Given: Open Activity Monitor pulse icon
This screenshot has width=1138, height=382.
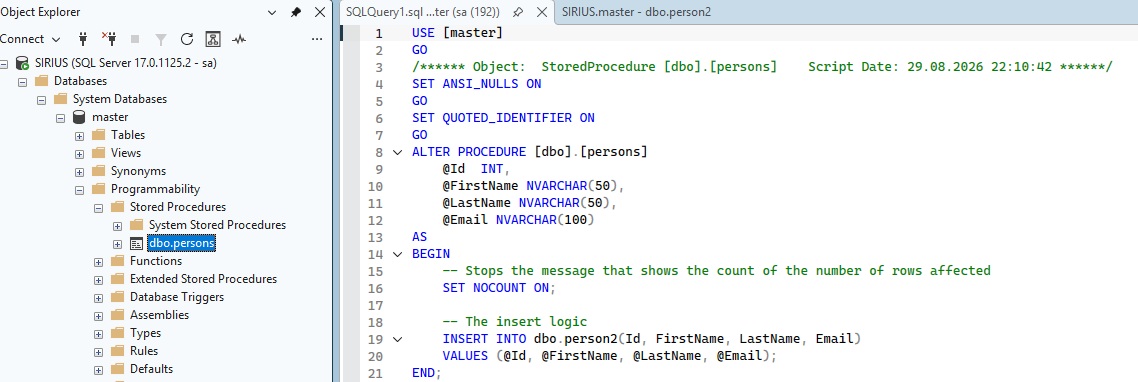Looking at the screenshot, I should (239, 39).
